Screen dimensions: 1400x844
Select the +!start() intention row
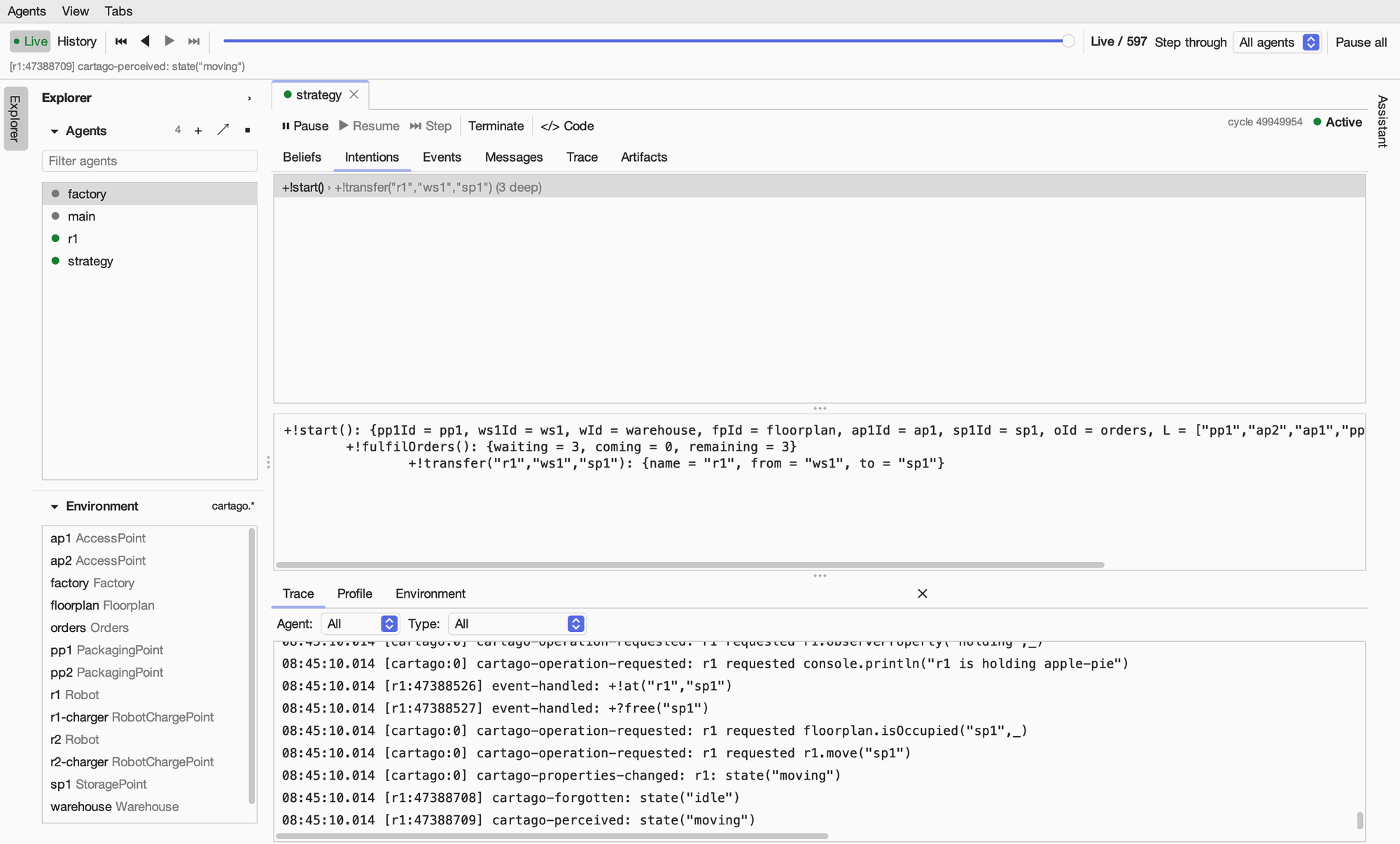click(x=819, y=187)
